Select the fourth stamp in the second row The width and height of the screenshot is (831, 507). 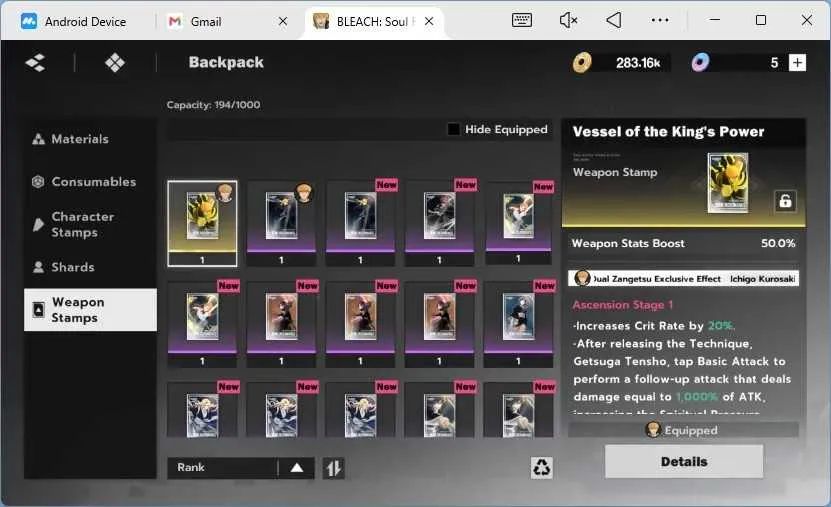[439, 324]
